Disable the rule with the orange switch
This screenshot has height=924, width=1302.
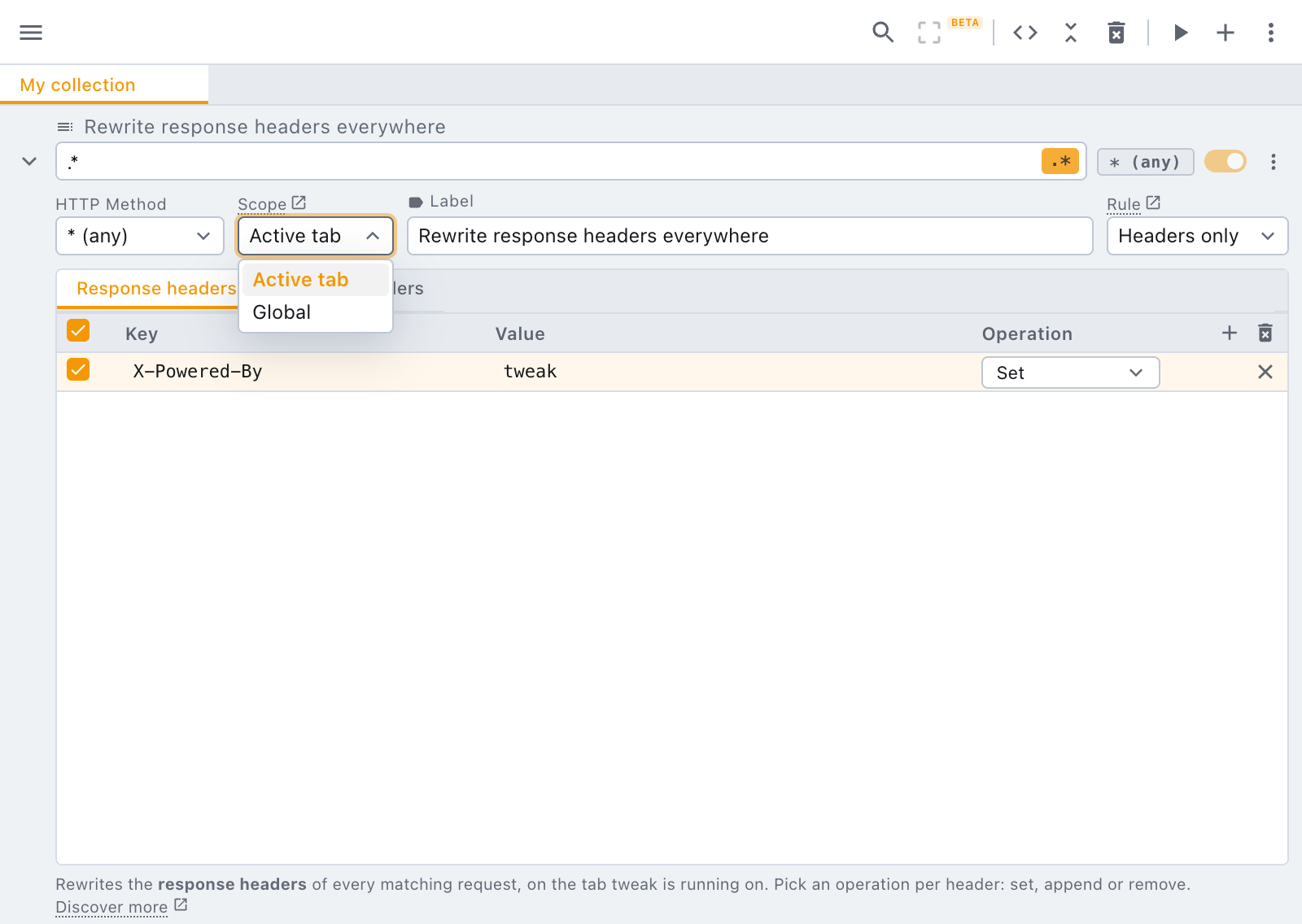[x=1226, y=161]
